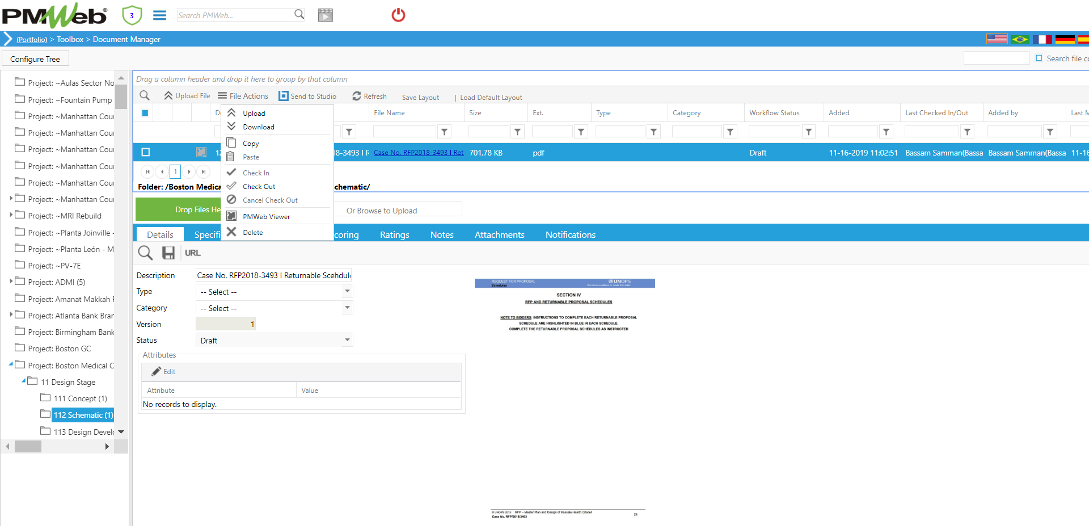The image size is (1089, 527).
Task: Click the Size column filter icon
Action: [x=517, y=131]
